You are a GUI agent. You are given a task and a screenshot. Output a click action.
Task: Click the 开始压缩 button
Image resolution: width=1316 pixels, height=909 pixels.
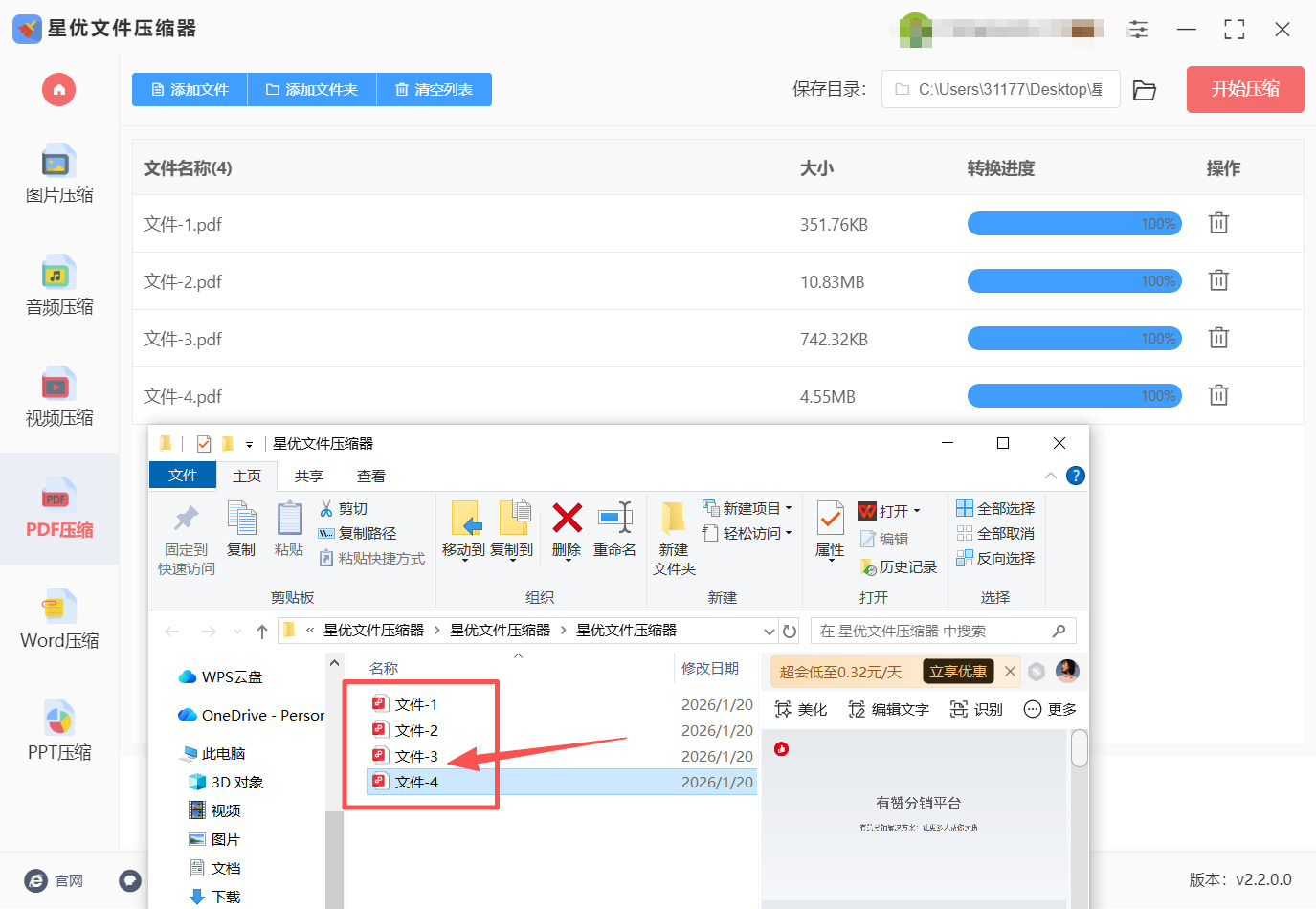coord(1245,90)
